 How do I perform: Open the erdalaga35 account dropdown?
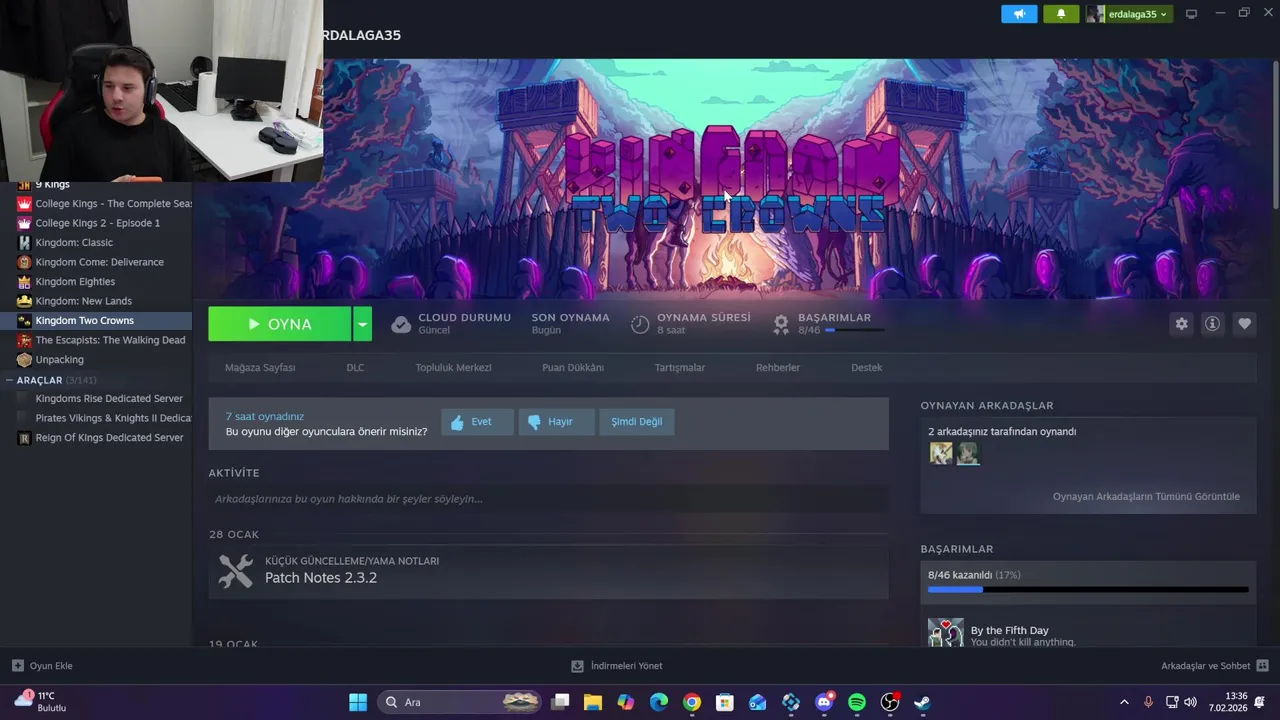point(1130,14)
